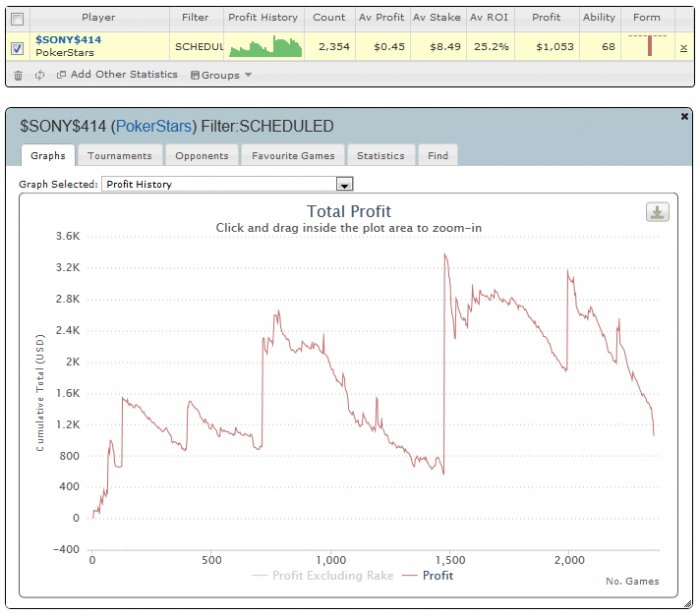The image size is (700, 615).
Task: Close the $SONY$414 detail panel
Action: tap(684, 116)
